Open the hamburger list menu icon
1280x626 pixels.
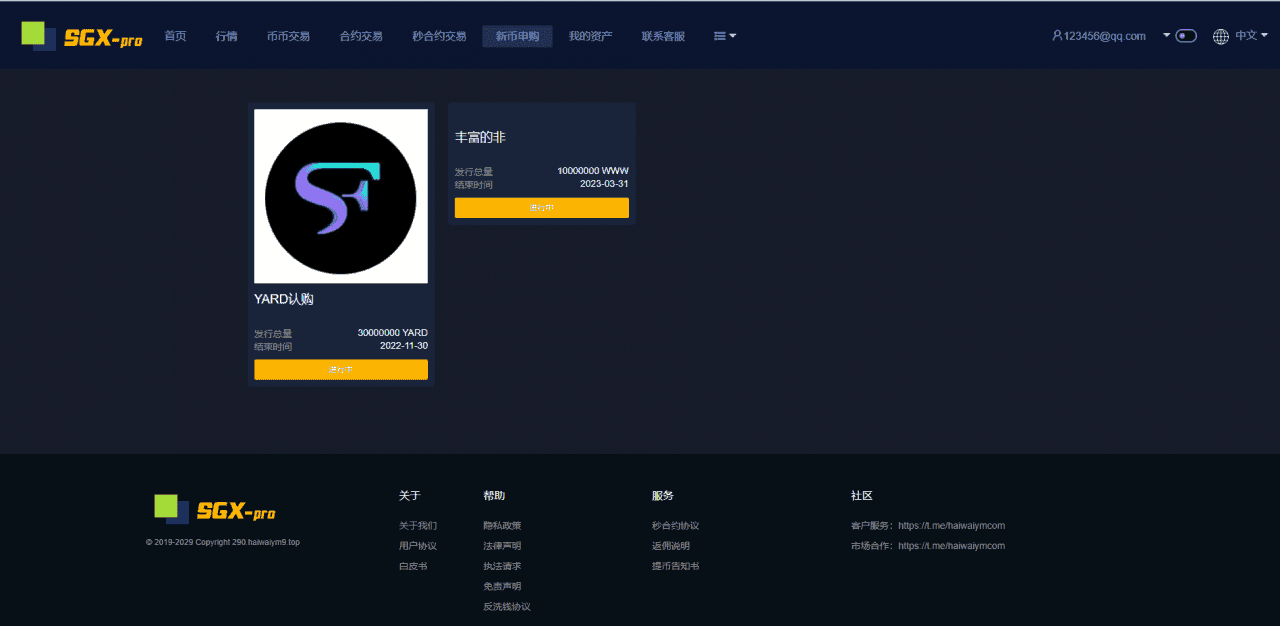(720, 36)
